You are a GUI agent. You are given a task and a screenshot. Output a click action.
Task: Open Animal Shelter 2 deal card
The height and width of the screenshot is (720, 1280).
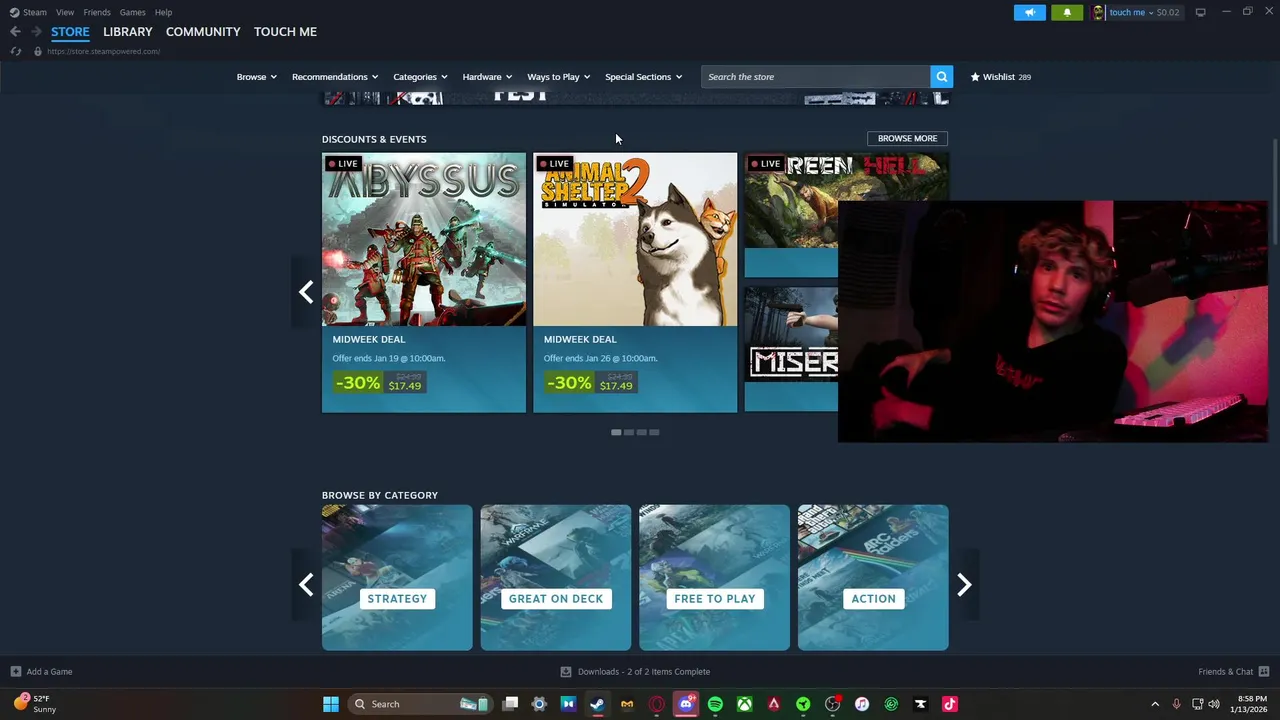click(x=635, y=282)
